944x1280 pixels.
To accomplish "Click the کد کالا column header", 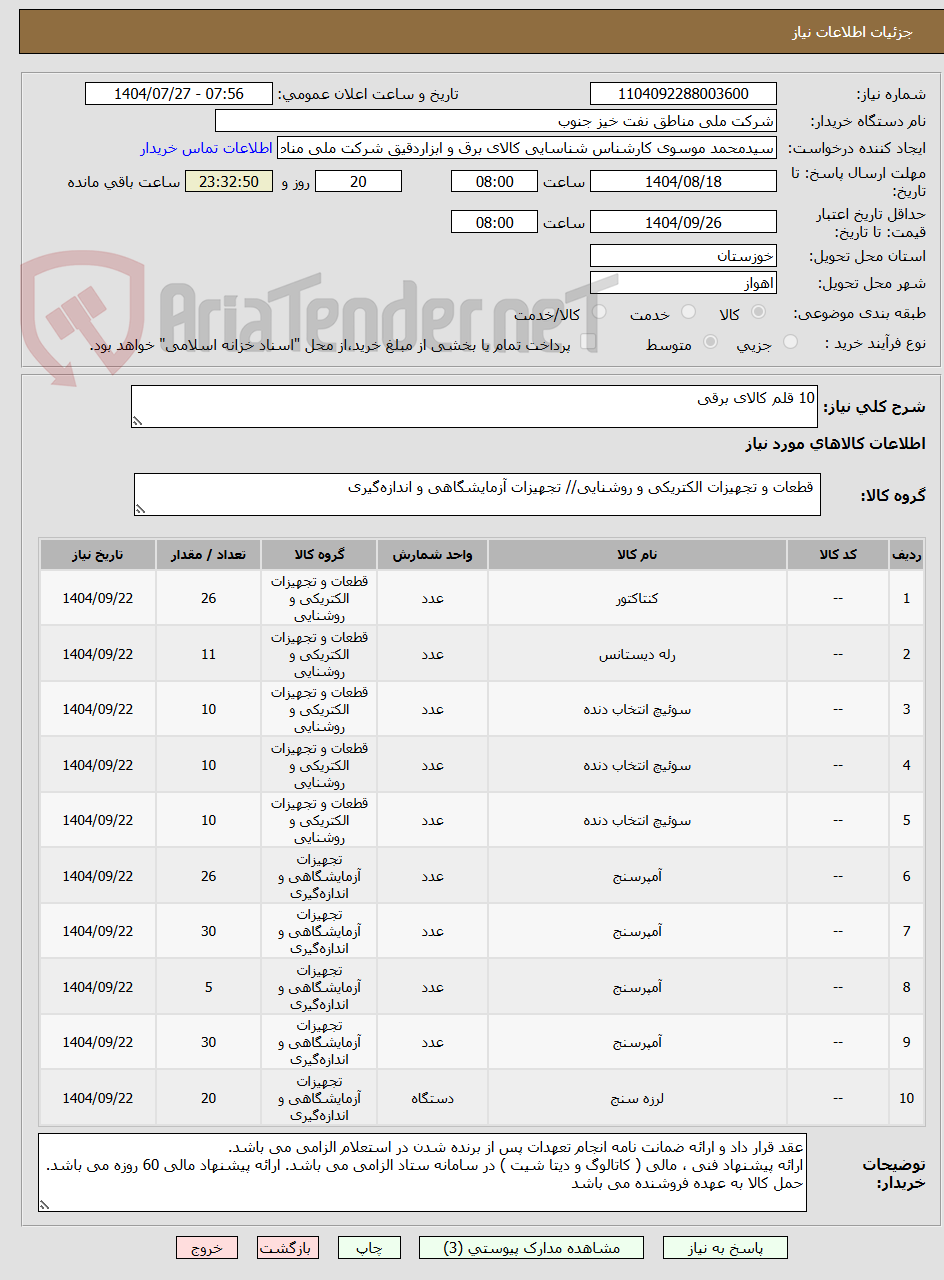I will [838, 554].
